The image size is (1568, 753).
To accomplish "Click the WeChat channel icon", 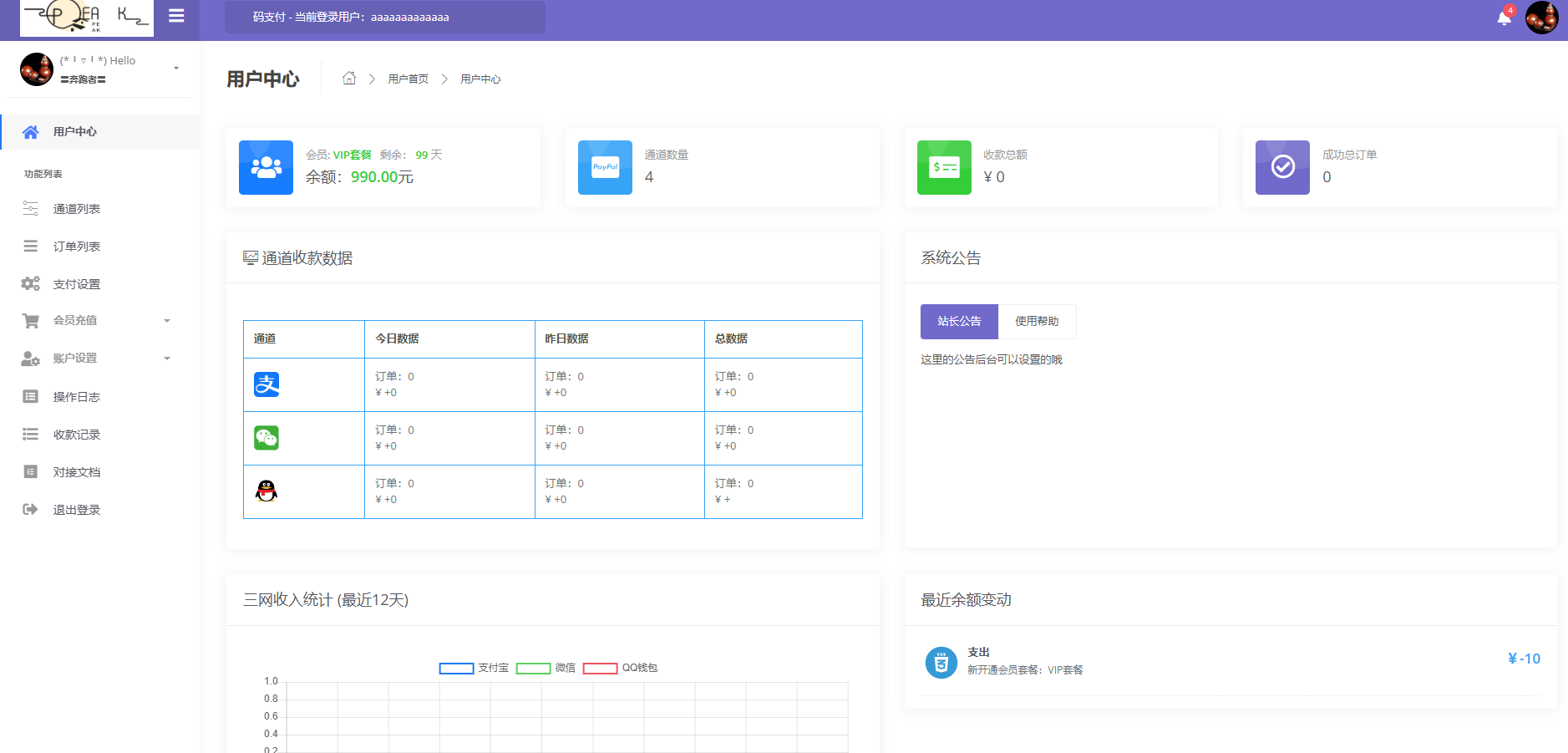I will point(266,438).
